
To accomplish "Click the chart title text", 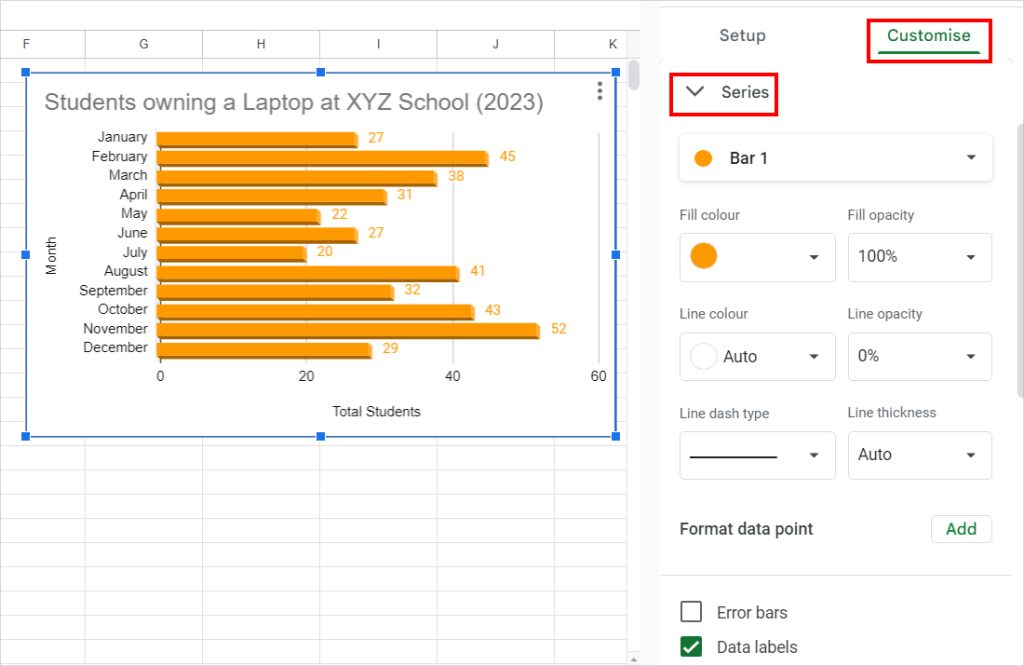I will coord(295,102).
